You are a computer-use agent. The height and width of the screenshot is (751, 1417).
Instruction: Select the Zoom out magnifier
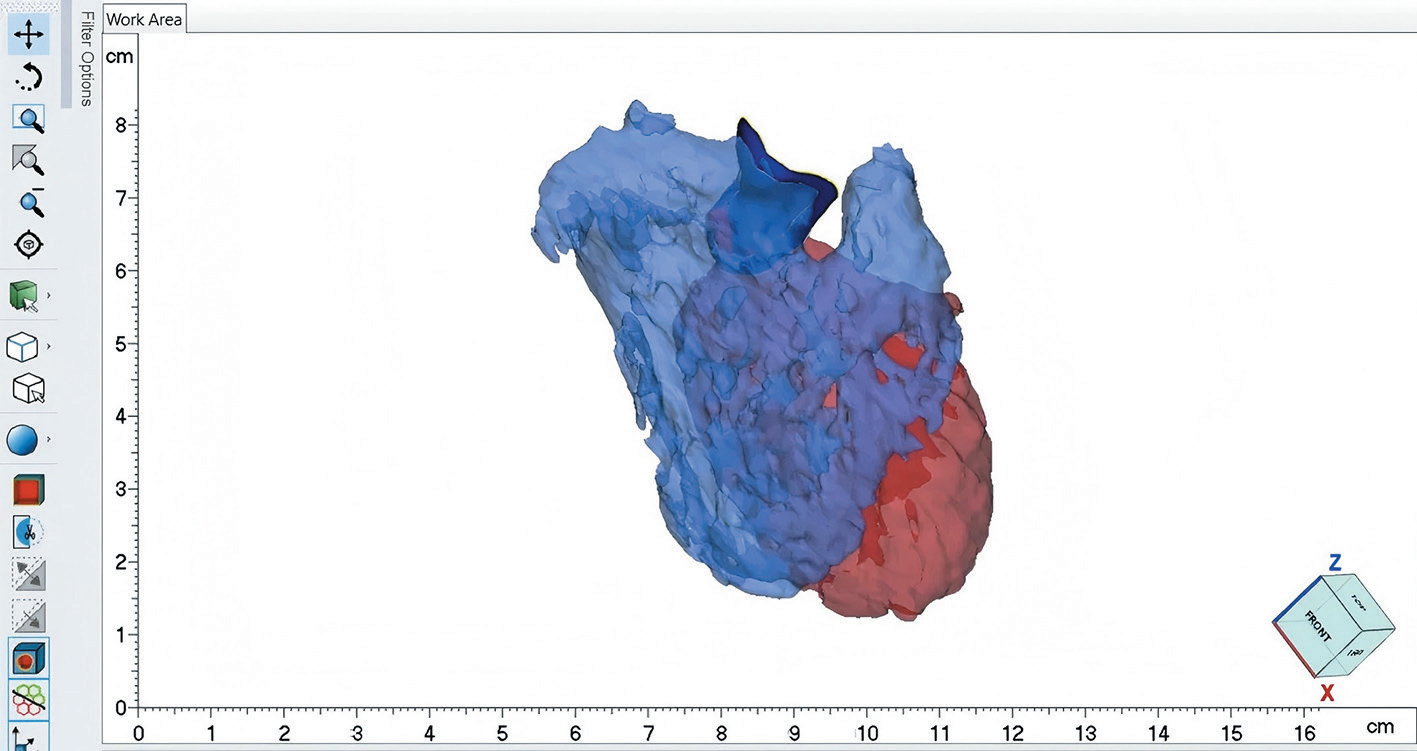[30, 201]
